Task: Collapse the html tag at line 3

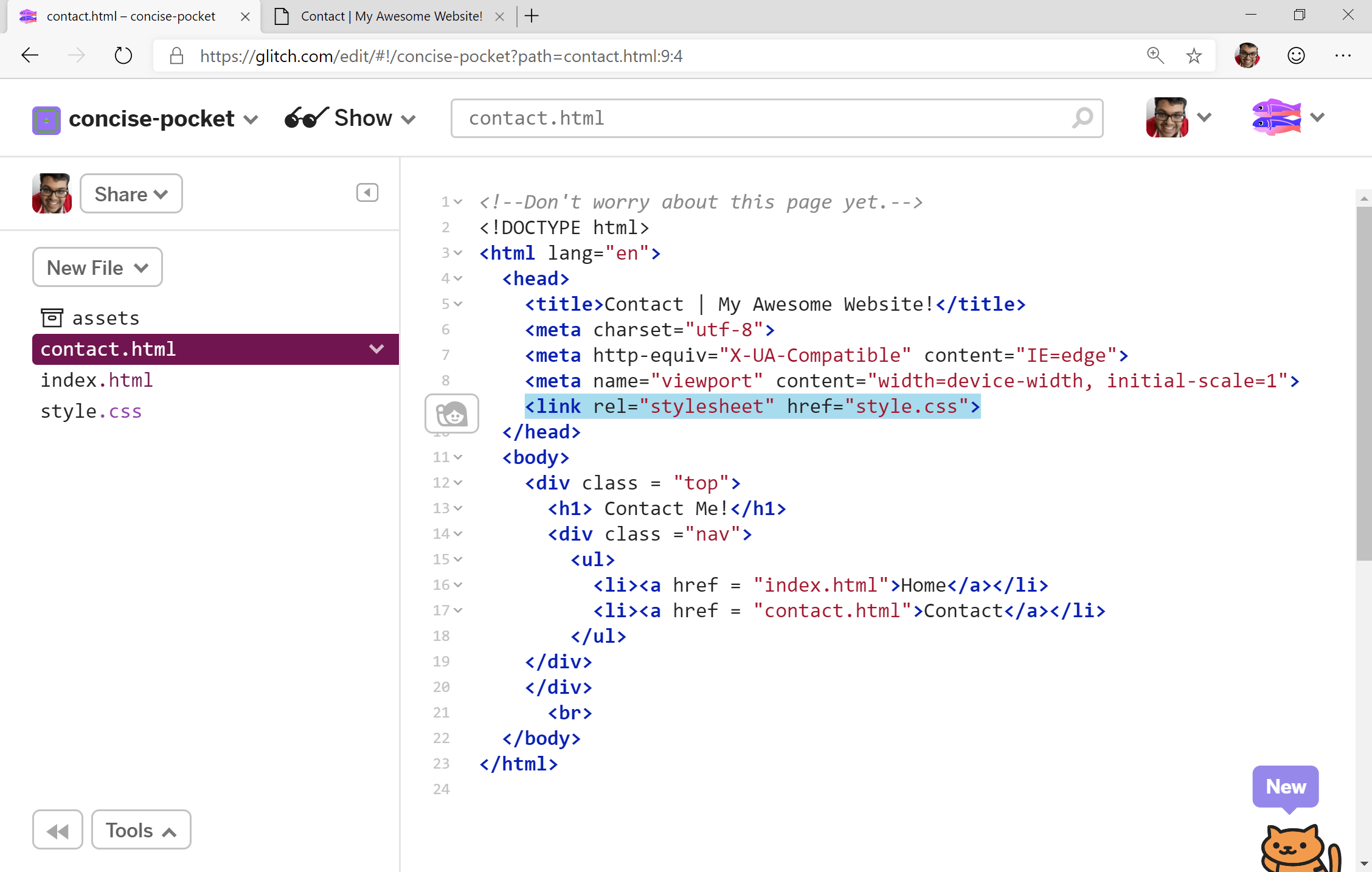Action: [x=459, y=253]
